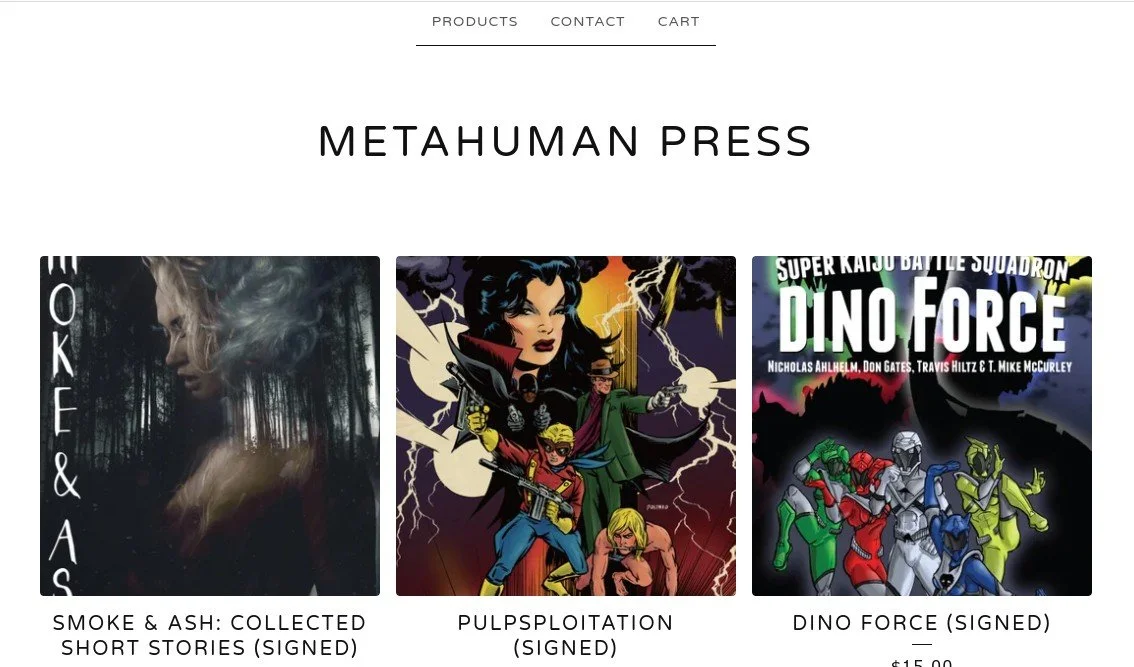The width and height of the screenshot is (1134, 667).
Task: Click the $15.00 price under Dino Force
Action: (x=921, y=662)
